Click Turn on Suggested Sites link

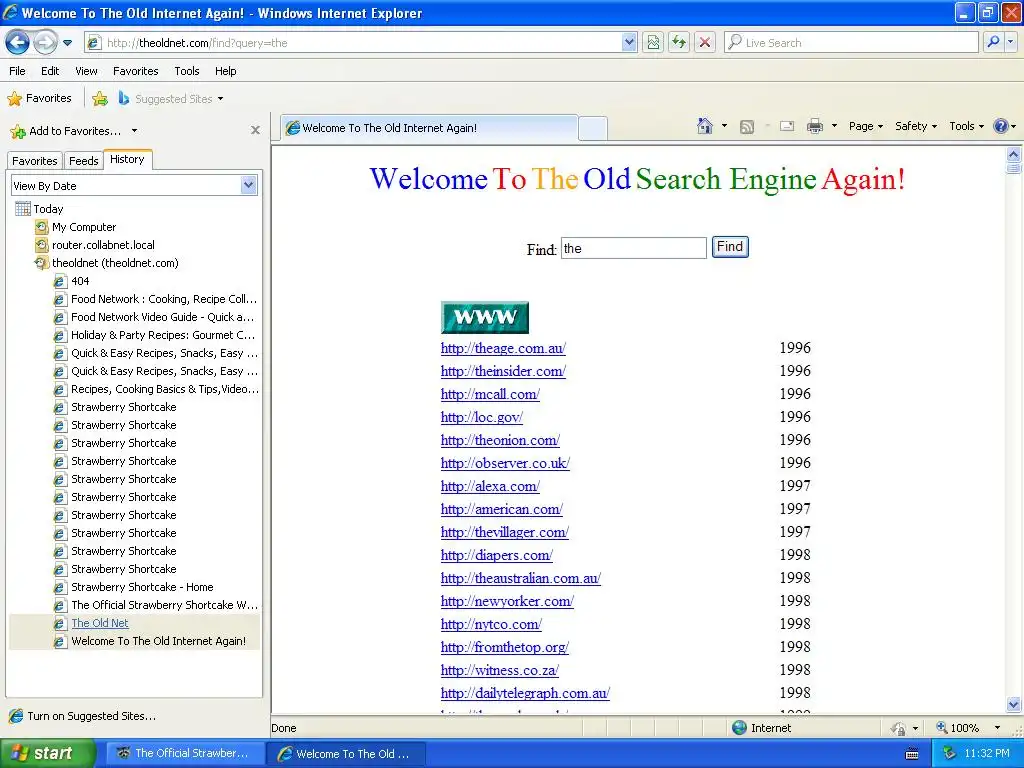83,716
